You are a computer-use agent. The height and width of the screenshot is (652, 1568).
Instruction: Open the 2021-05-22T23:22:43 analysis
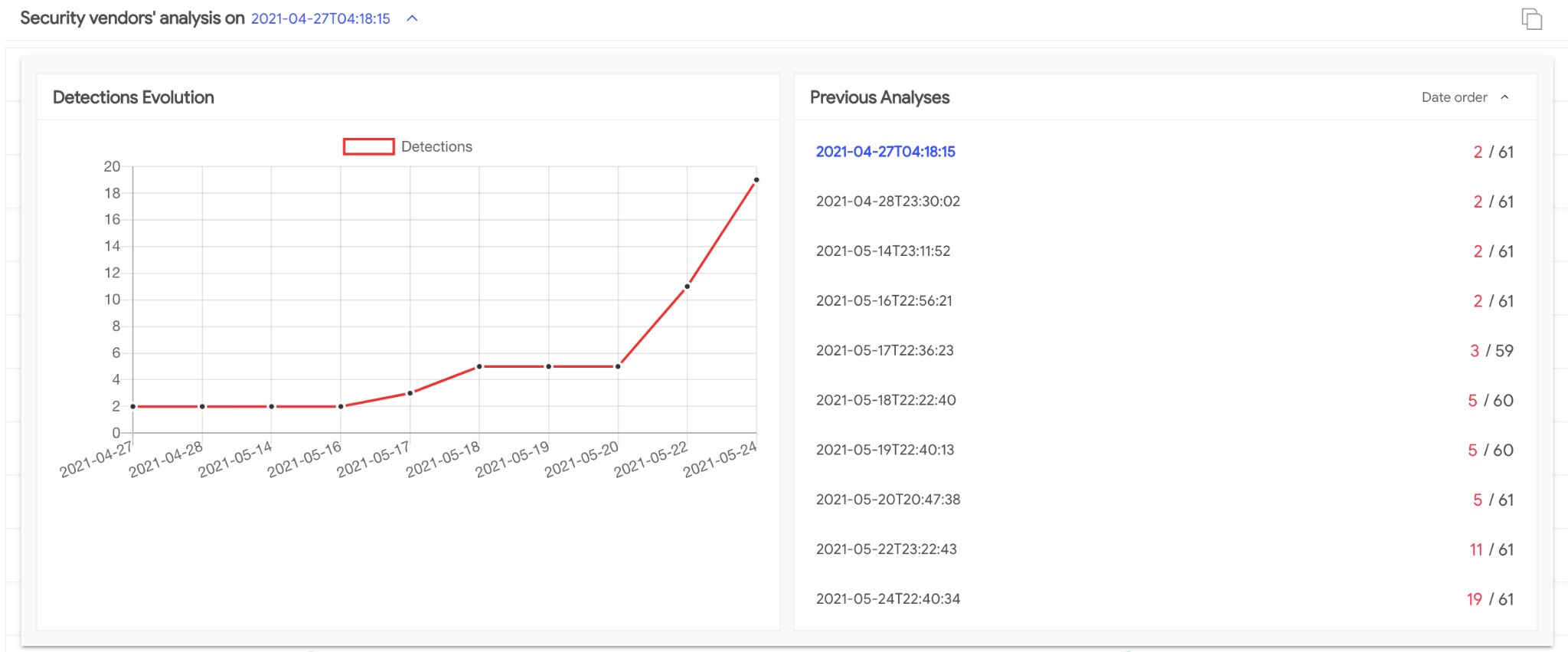tap(886, 549)
